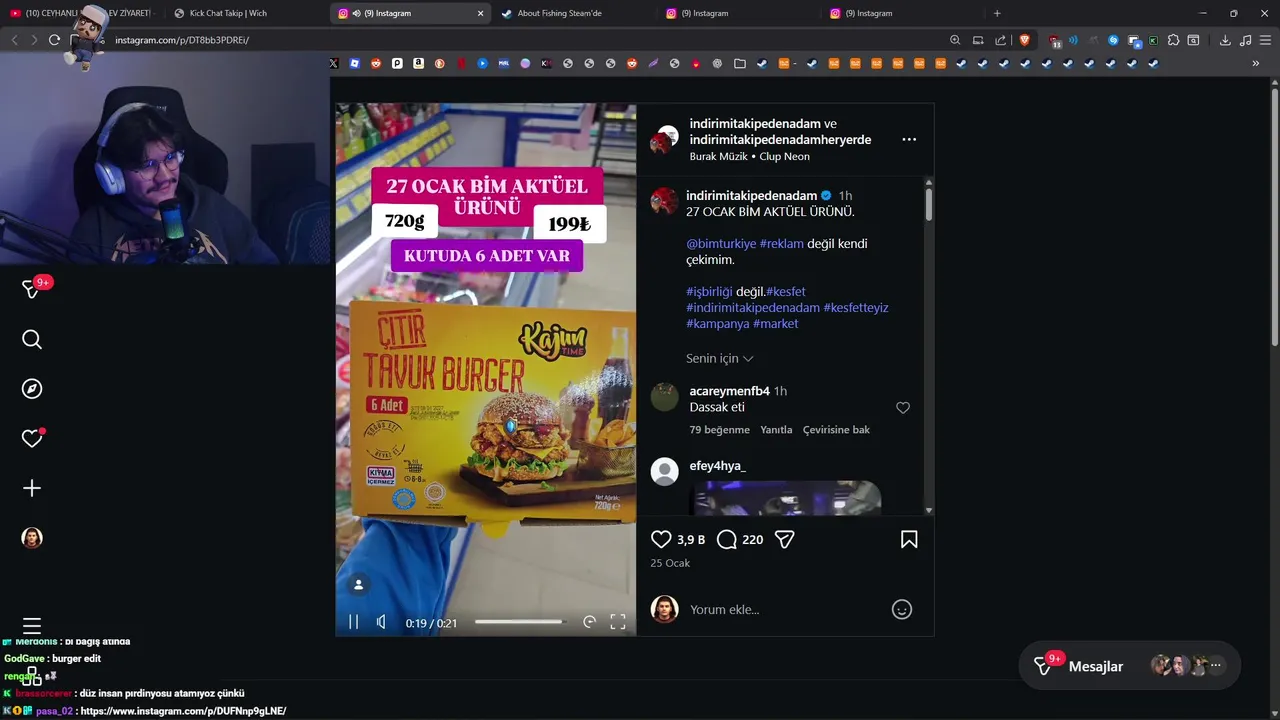Open indirimitakipedenadam's avatar in post header
This screenshot has width=1280, height=720.
[x=664, y=140]
